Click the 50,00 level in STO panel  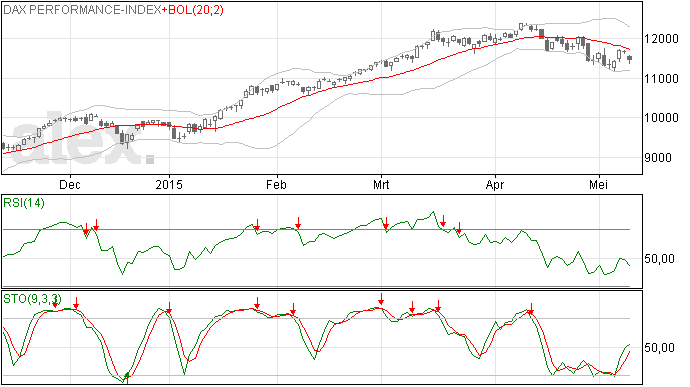pyautogui.click(x=660, y=348)
